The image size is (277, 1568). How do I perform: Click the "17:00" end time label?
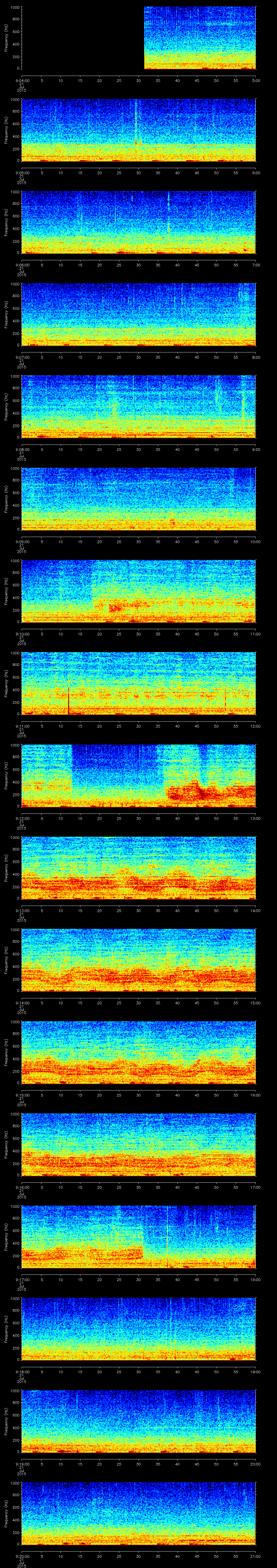click(x=255, y=1187)
